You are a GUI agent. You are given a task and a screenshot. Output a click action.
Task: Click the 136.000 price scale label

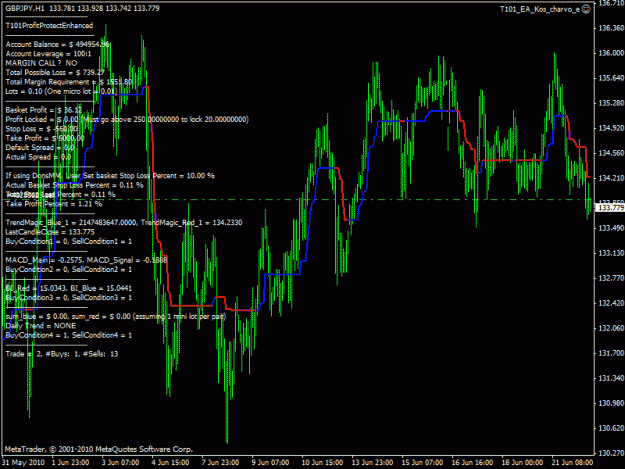[611, 53]
